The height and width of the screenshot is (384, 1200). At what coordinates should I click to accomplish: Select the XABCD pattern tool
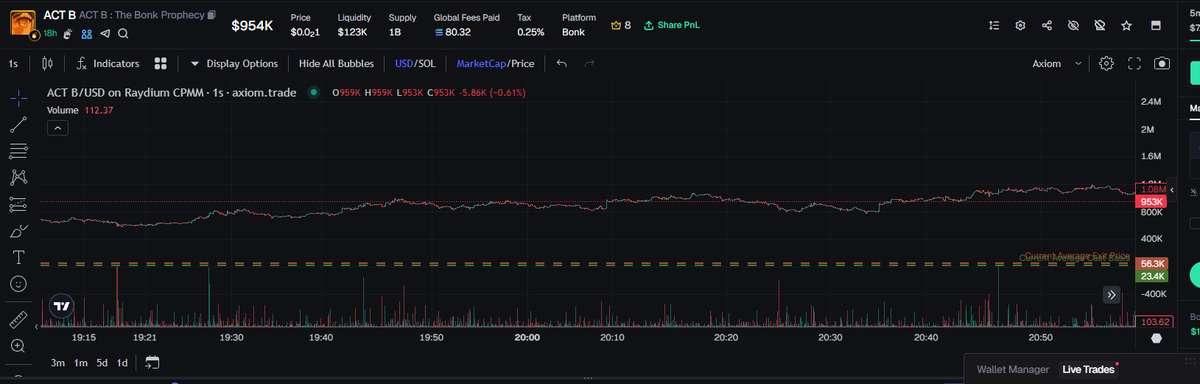click(18, 178)
